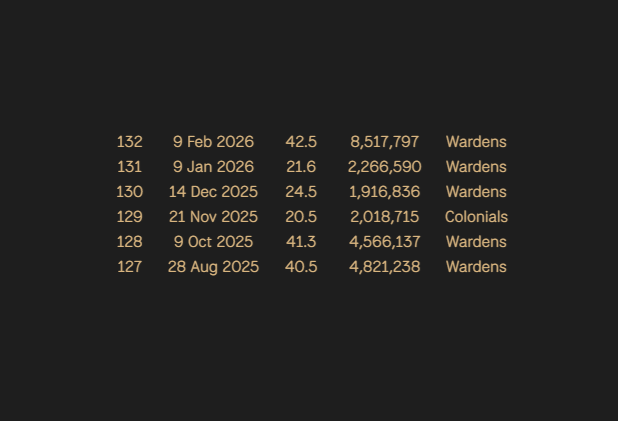Select the 41.3 value cell
The width and height of the screenshot is (618, 421).
[301, 242]
